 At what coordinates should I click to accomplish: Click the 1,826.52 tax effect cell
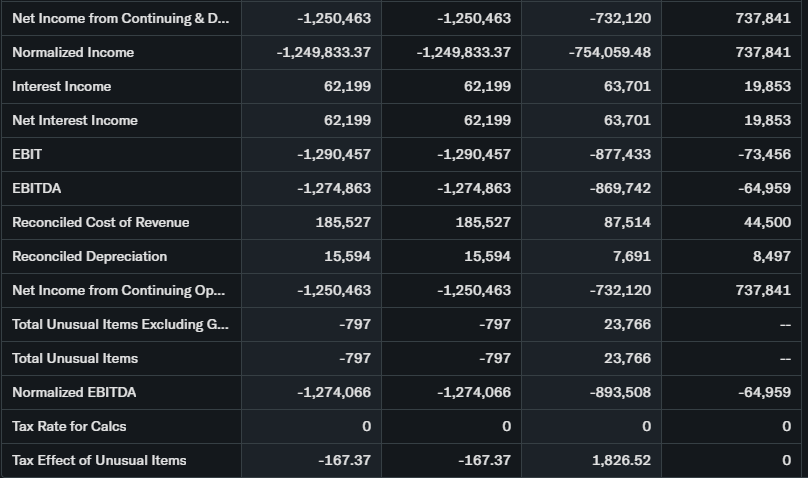[x=622, y=460]
